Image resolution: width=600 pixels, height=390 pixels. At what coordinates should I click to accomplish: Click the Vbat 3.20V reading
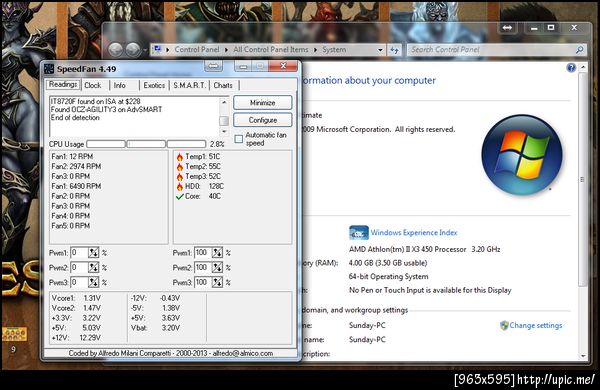(x=155, y=328)
